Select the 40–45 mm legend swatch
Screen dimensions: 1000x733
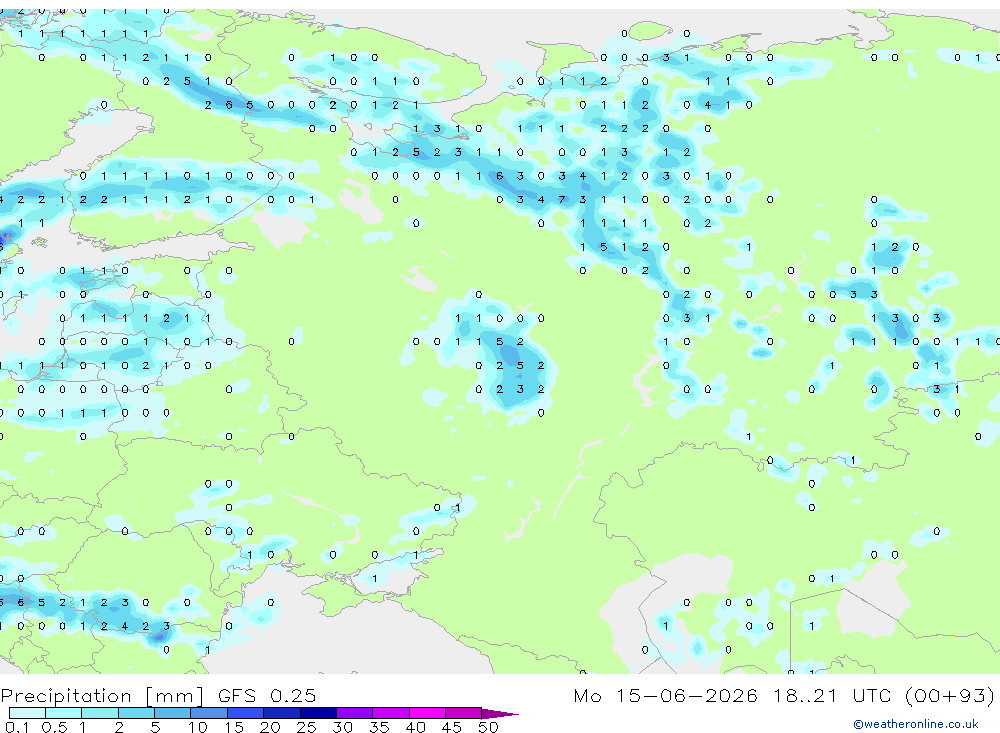point(427,713)
